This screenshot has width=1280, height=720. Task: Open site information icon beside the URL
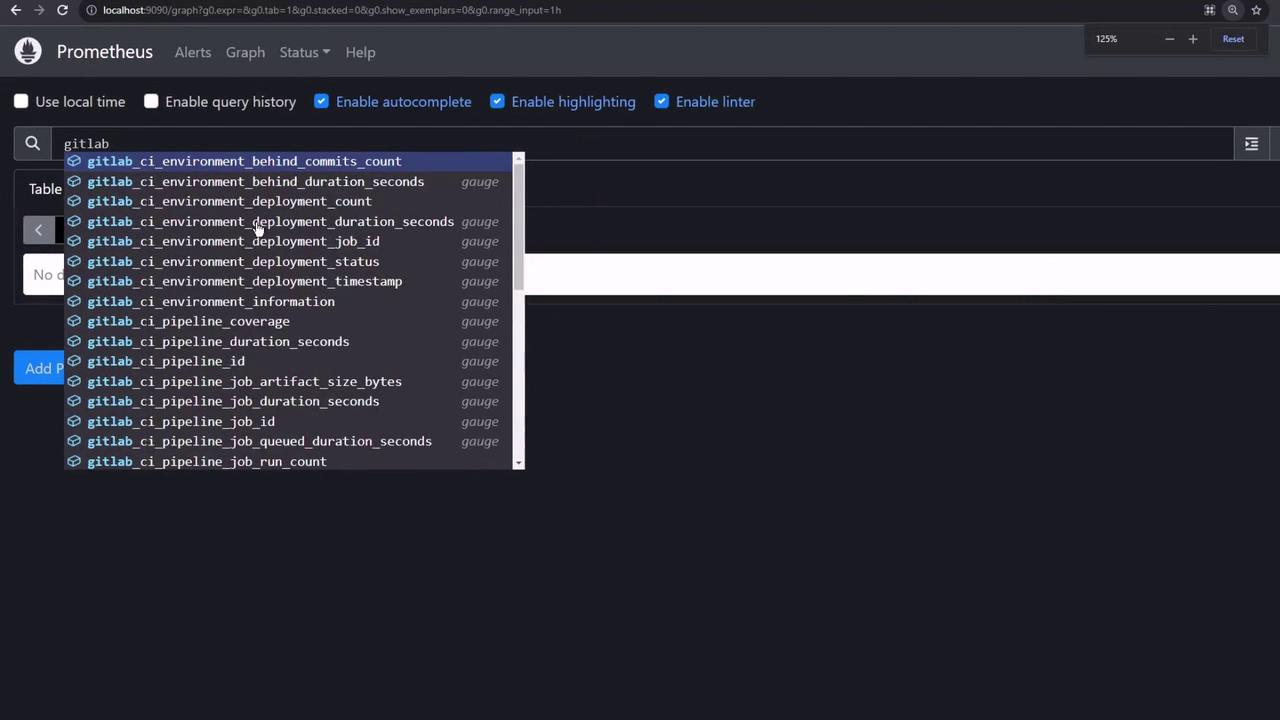(91, 10)
